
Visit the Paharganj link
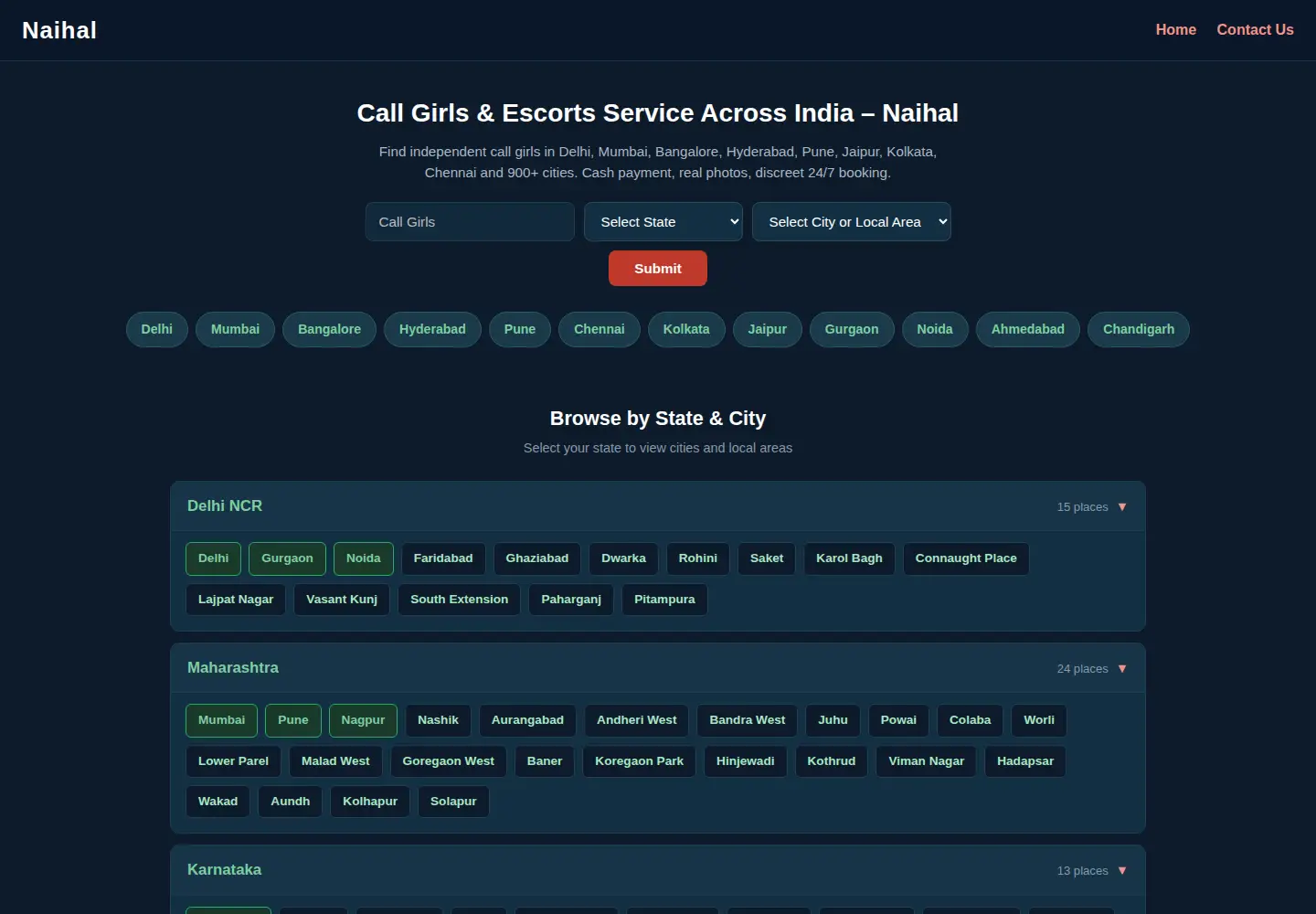tap(571, 600)
